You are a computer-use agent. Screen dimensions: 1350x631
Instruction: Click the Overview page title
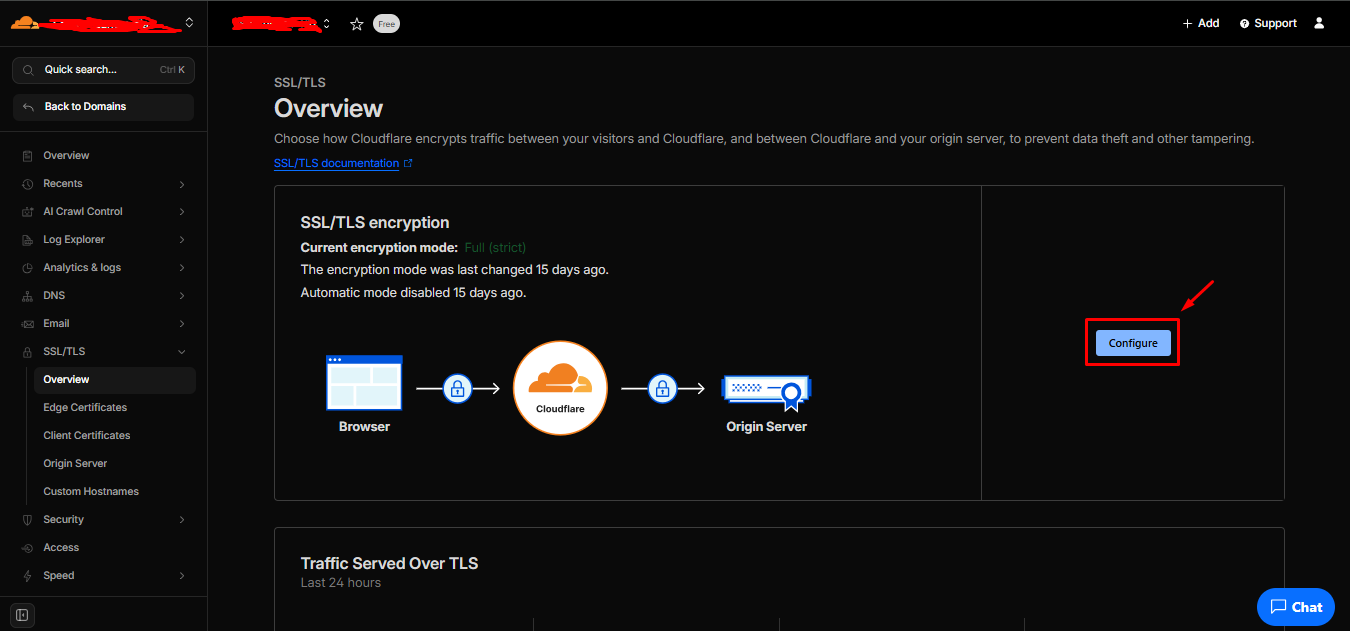329,108
